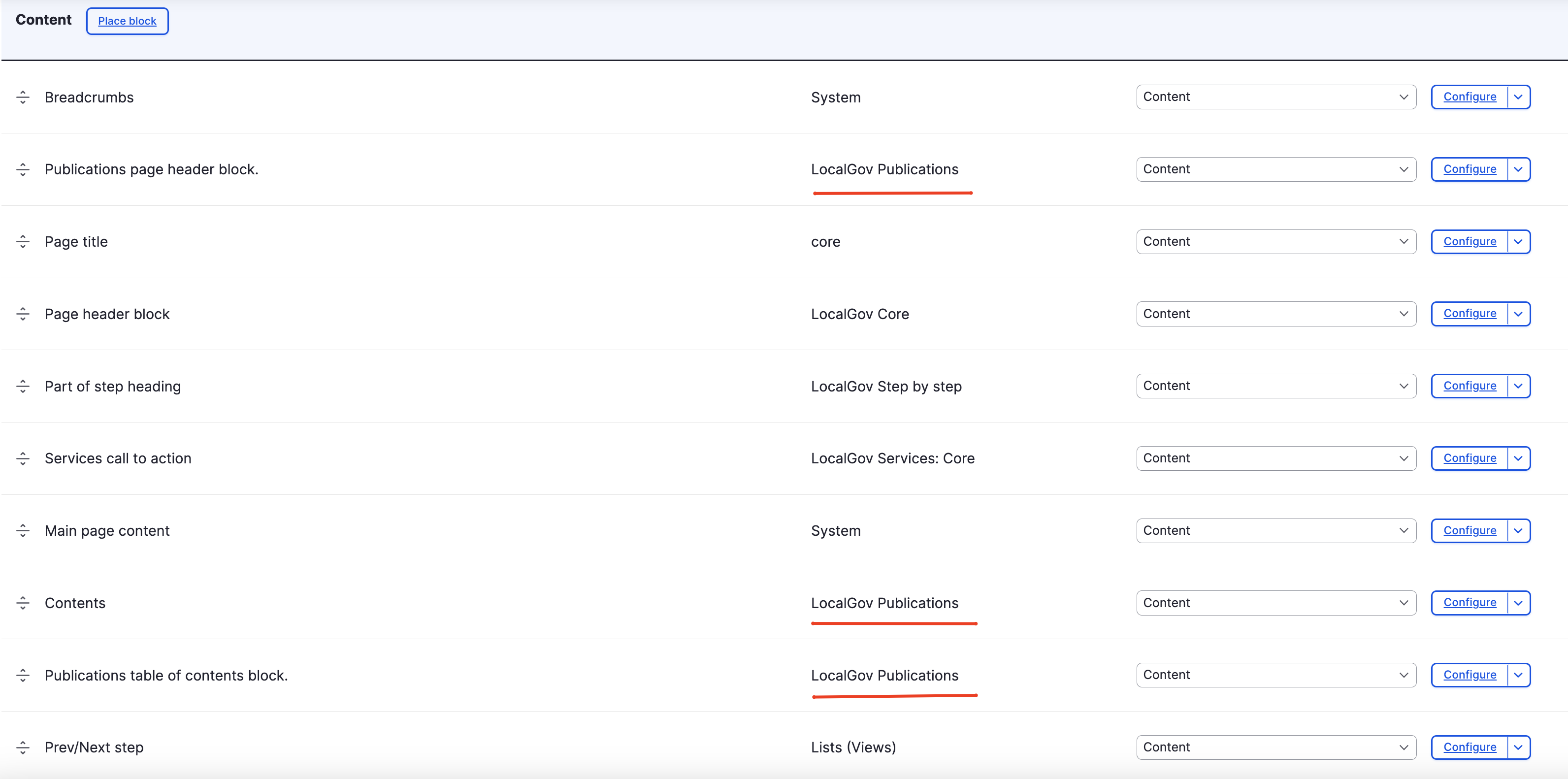Screen dimensions: 1568x779
Task: Configure the Page header block
Action: tap(1469, 314)
